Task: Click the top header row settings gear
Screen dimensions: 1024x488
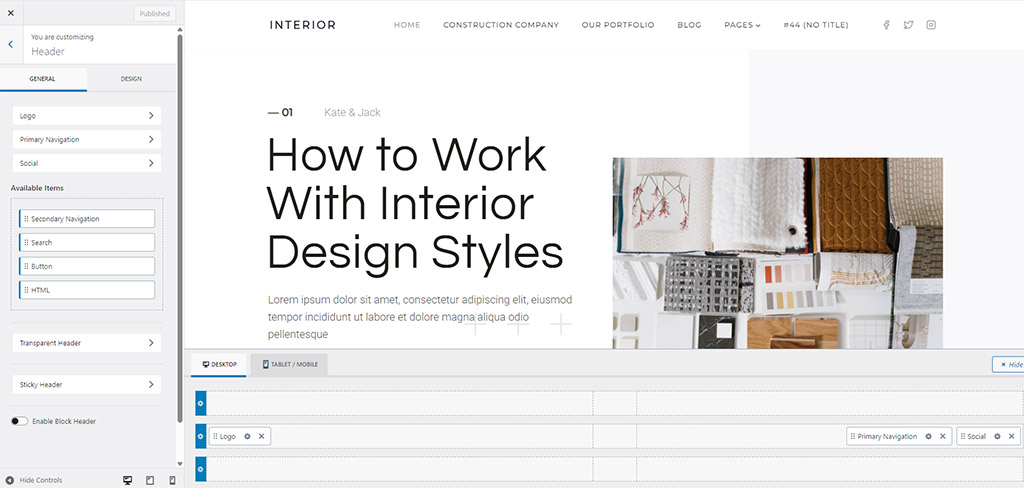Action: tap(200, 403)
